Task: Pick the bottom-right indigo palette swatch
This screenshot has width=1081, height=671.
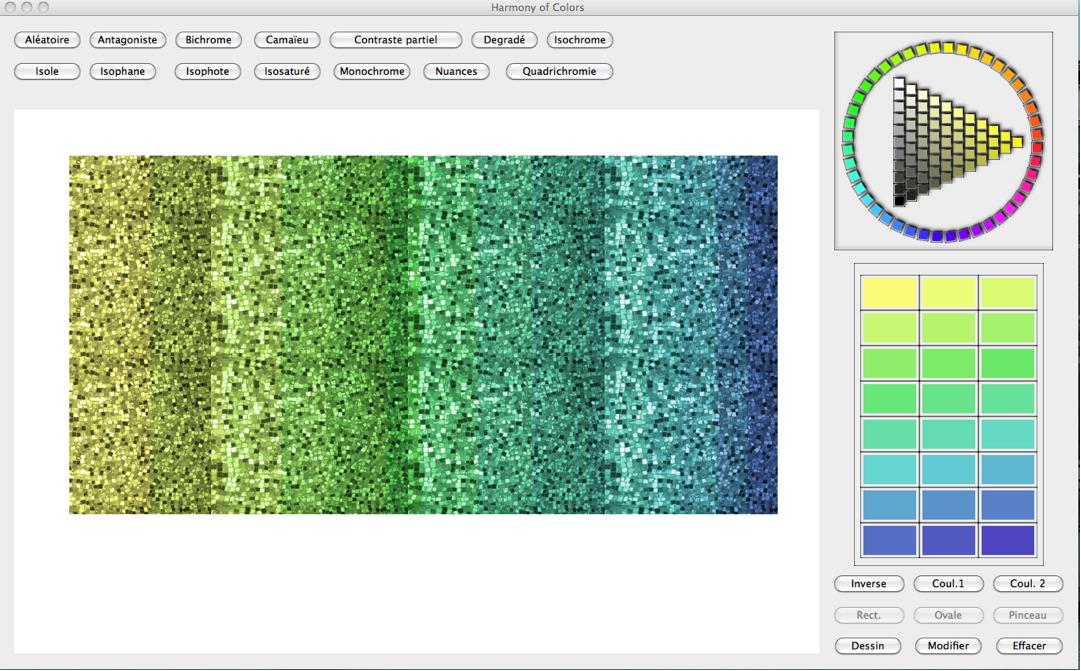Action: coord(1007,540)
